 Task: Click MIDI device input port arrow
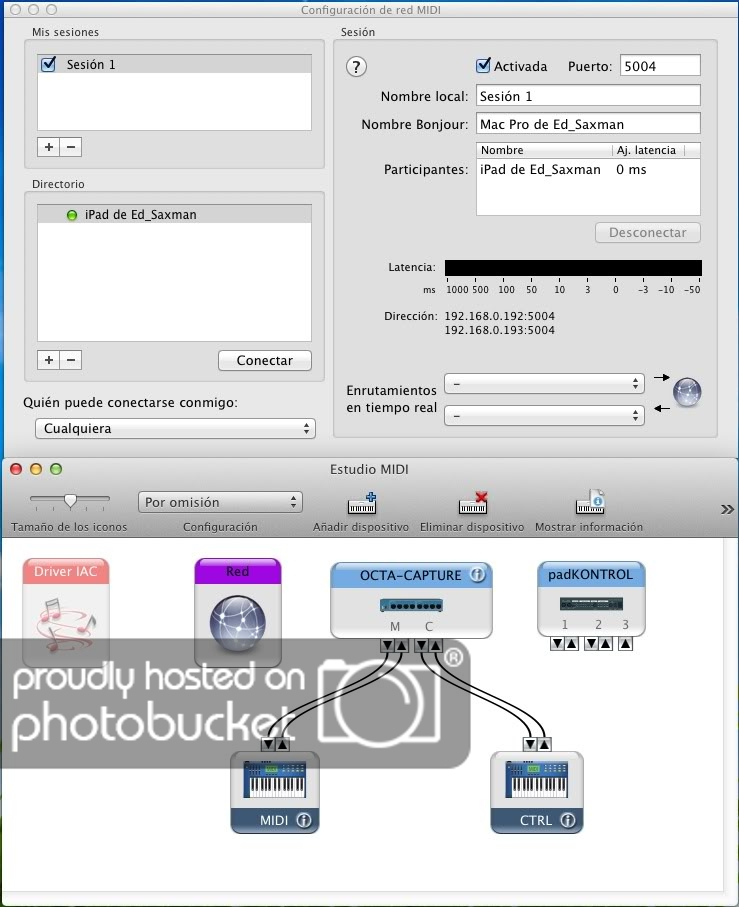pos(268,744)
